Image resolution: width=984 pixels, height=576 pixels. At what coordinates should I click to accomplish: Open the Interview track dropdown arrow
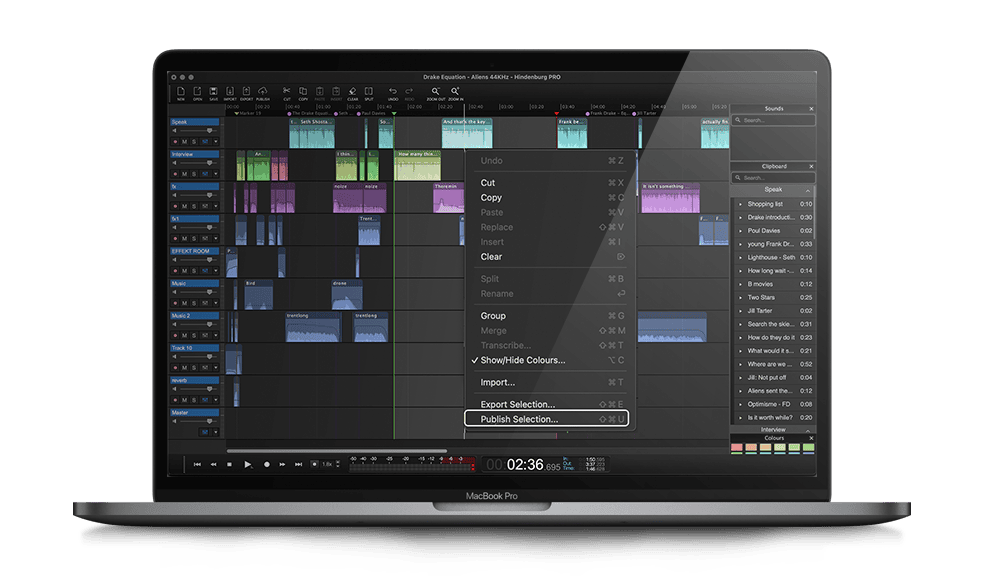pos(215,174)
